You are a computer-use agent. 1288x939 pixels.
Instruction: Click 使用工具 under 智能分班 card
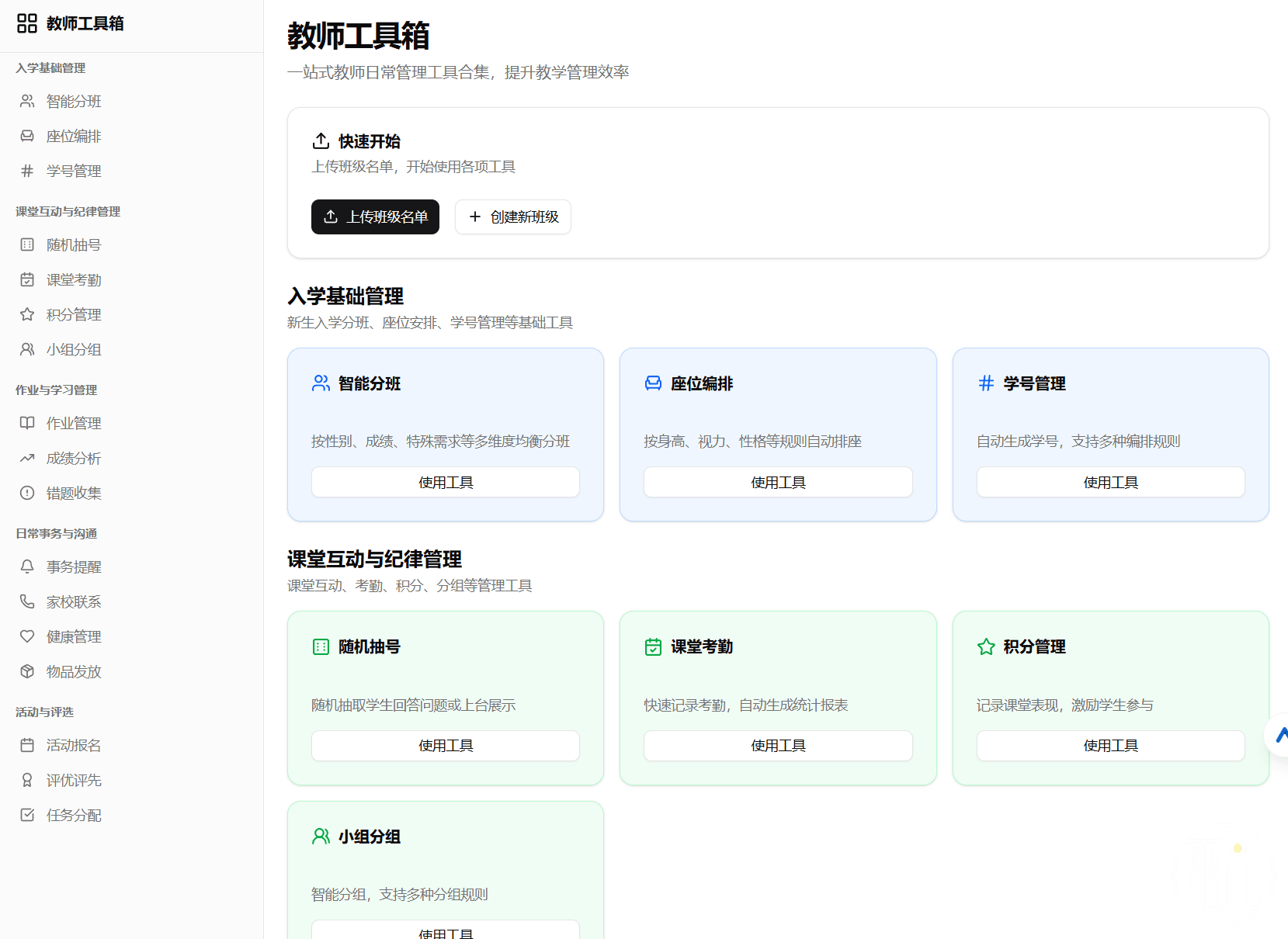tap(446, 483)
